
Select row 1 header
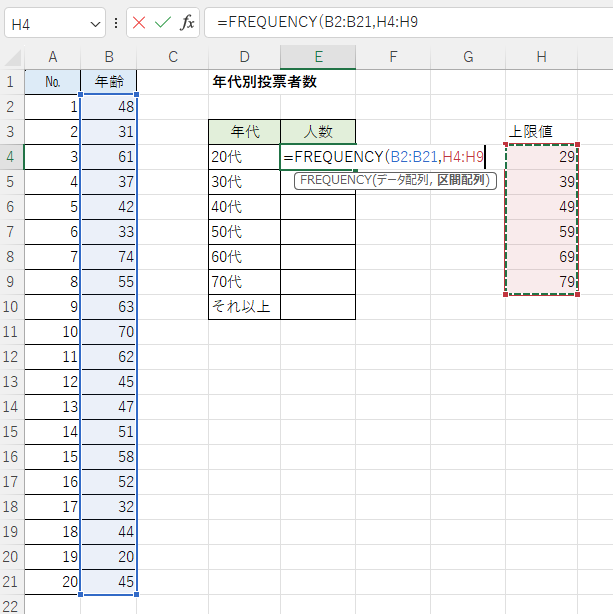(11, 82)
